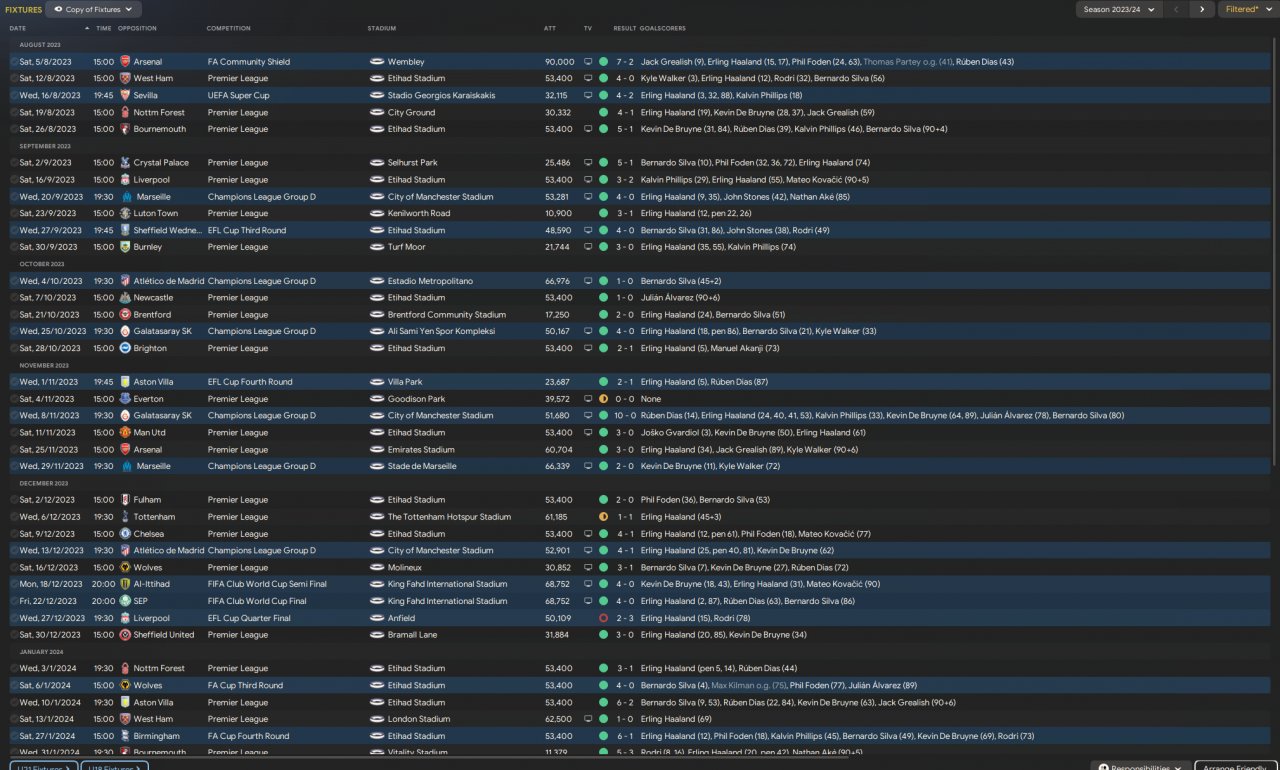The image size is (1280, 770).
Task: Sort by the Goalscorers column header
Action: tap(663, 28)
